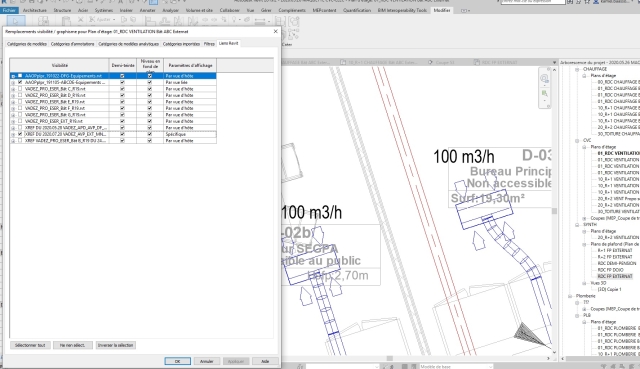640x369 pixels.
Task: Click the favorites star icon in the title bar
Action: coord(587,2)
